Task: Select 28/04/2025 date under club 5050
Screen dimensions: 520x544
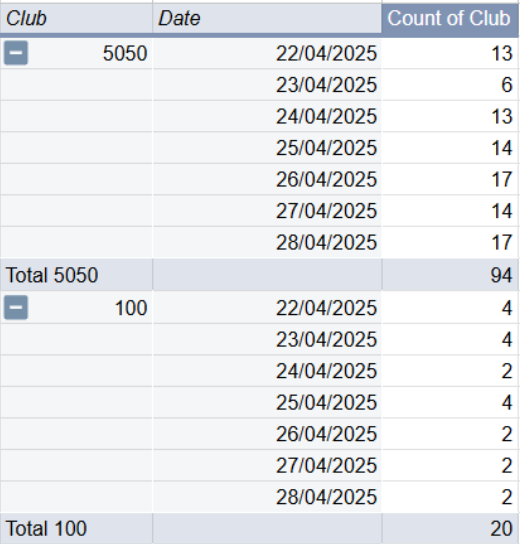Action: tap(267, 242)
